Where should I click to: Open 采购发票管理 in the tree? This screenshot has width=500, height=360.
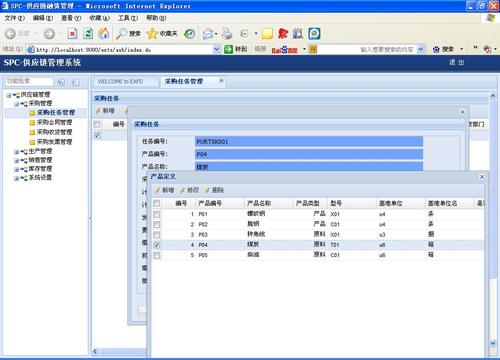[54, 142]
